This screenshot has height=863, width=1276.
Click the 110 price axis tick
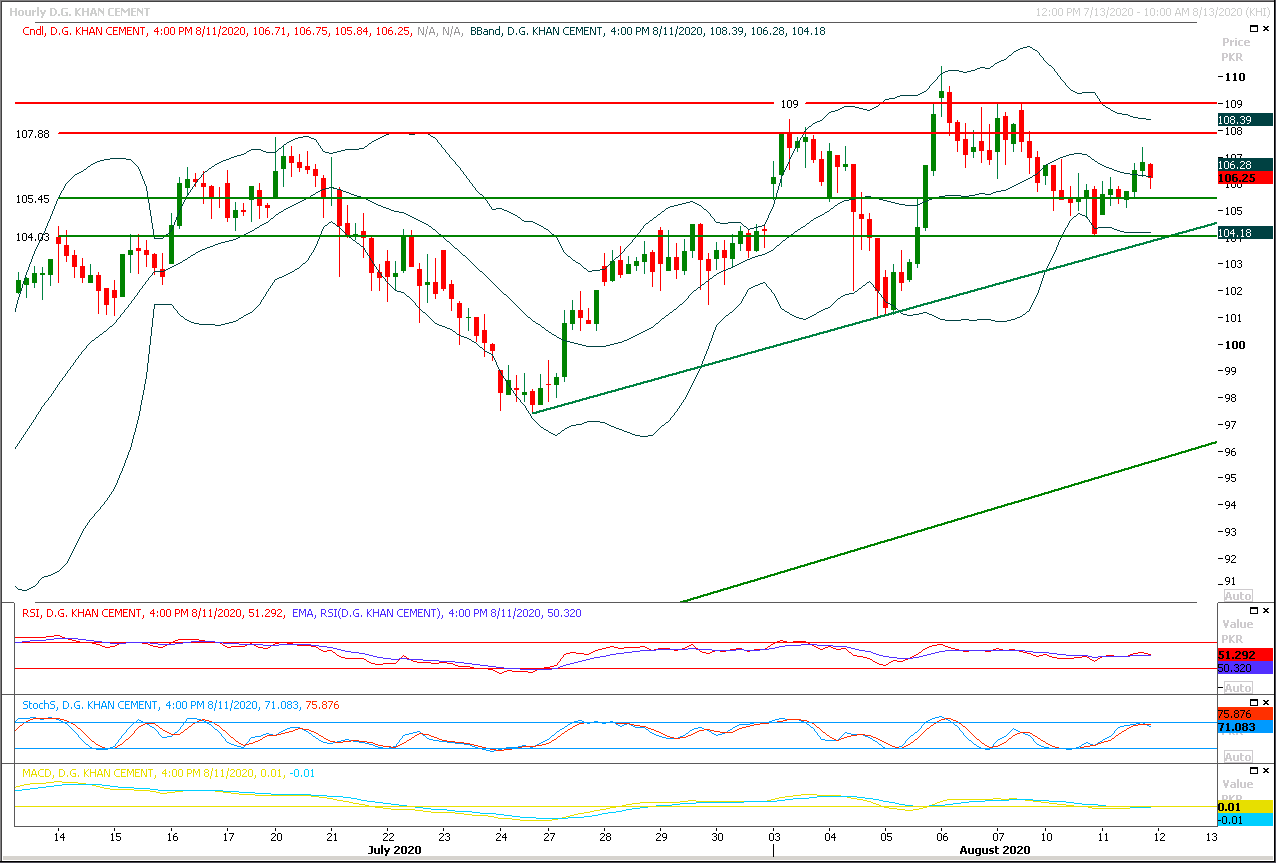pos(1236,77)
